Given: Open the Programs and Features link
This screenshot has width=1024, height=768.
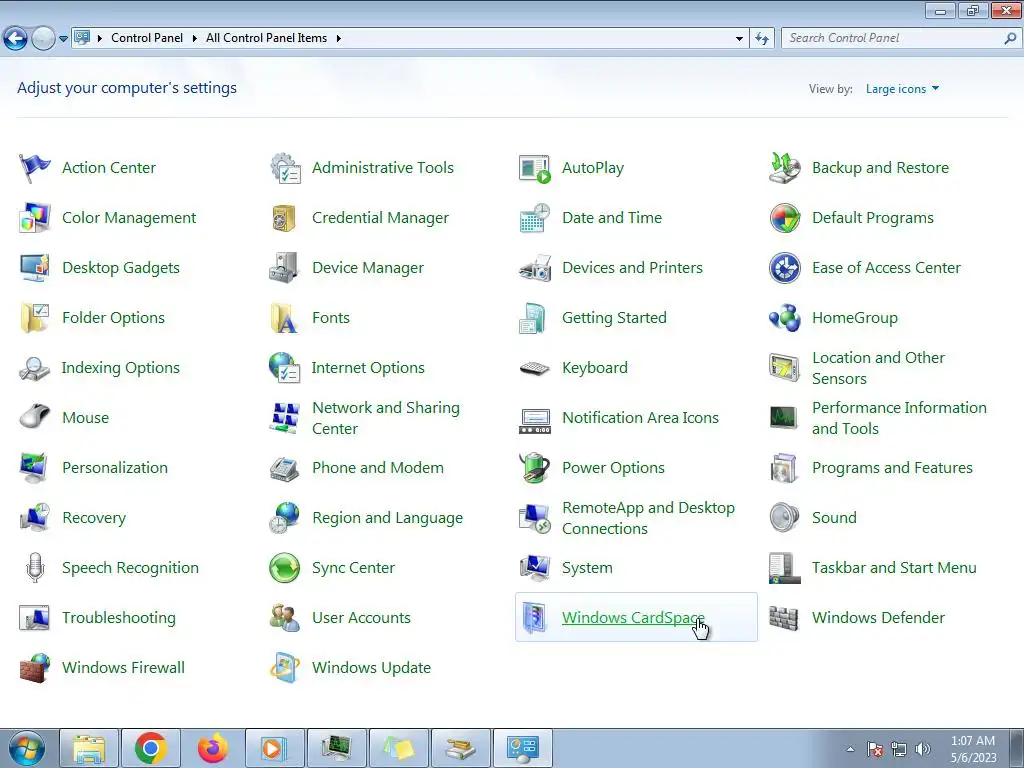Looking at the screenshot, I should (x=892, y=468).
